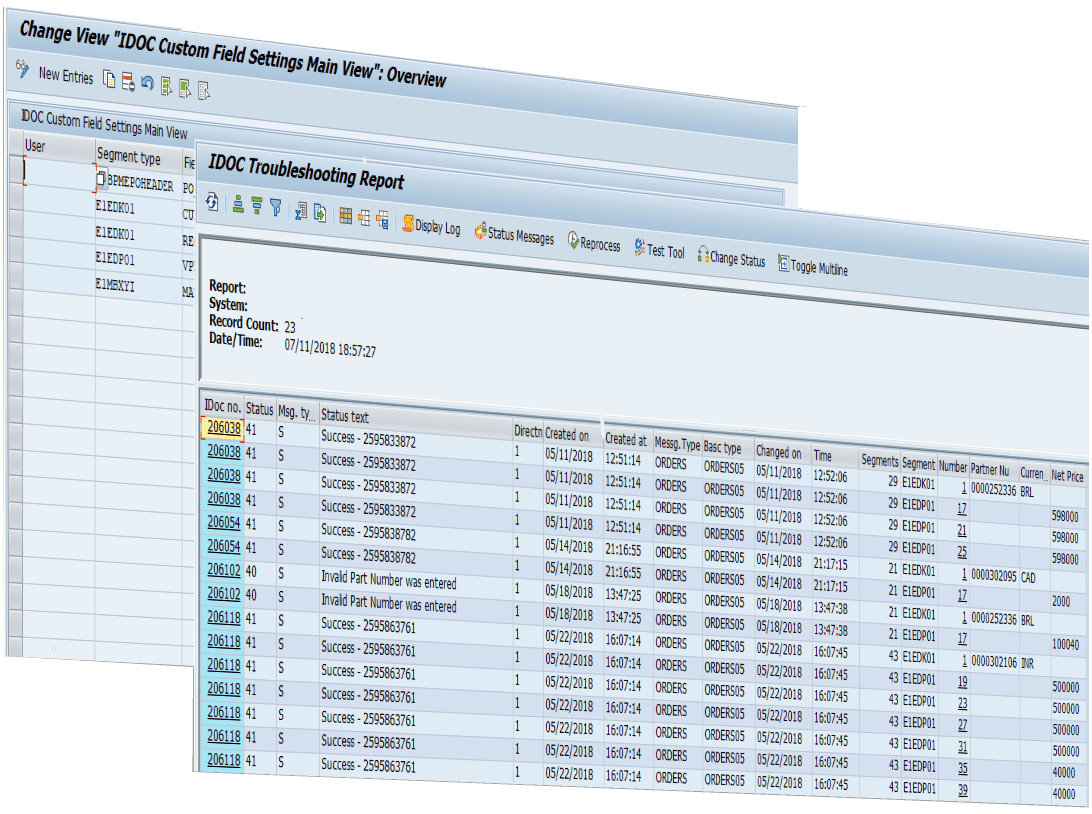Viewport: 1092px width, 814px height.
Task: Click the Segments column header
Action: coord(880,460)
